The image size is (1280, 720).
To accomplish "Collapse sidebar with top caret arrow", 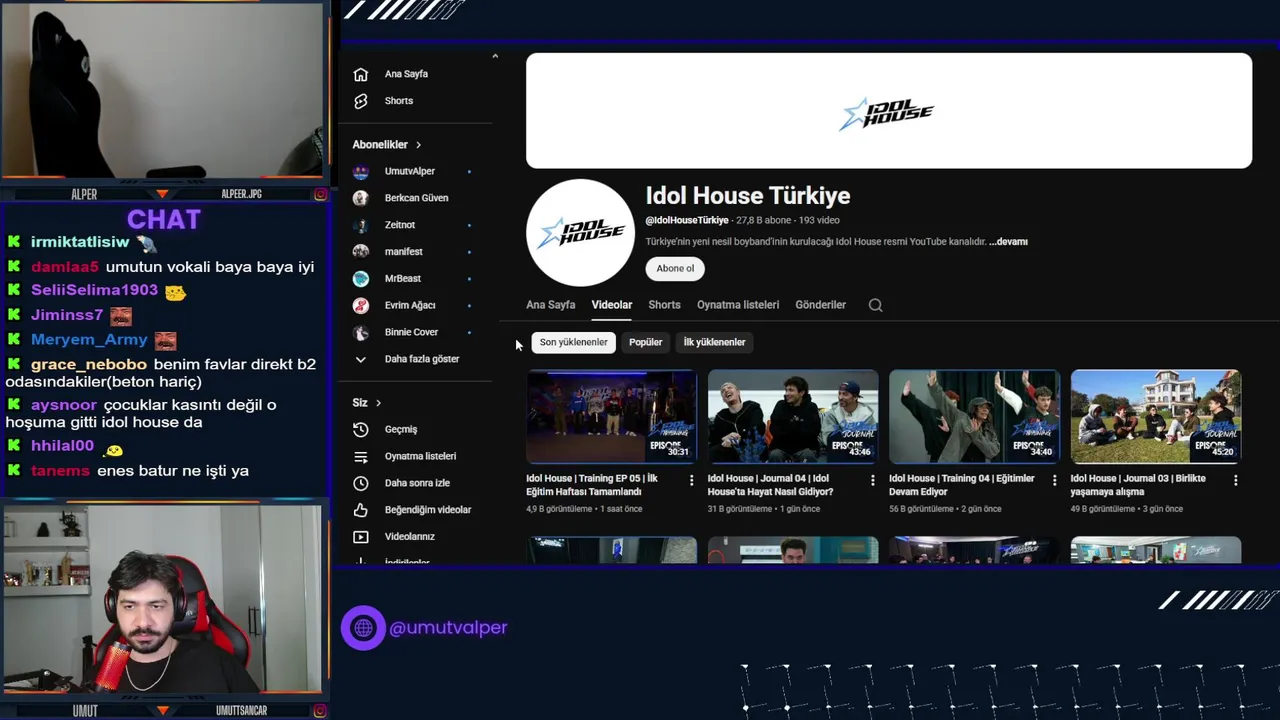I will (494, 57).
